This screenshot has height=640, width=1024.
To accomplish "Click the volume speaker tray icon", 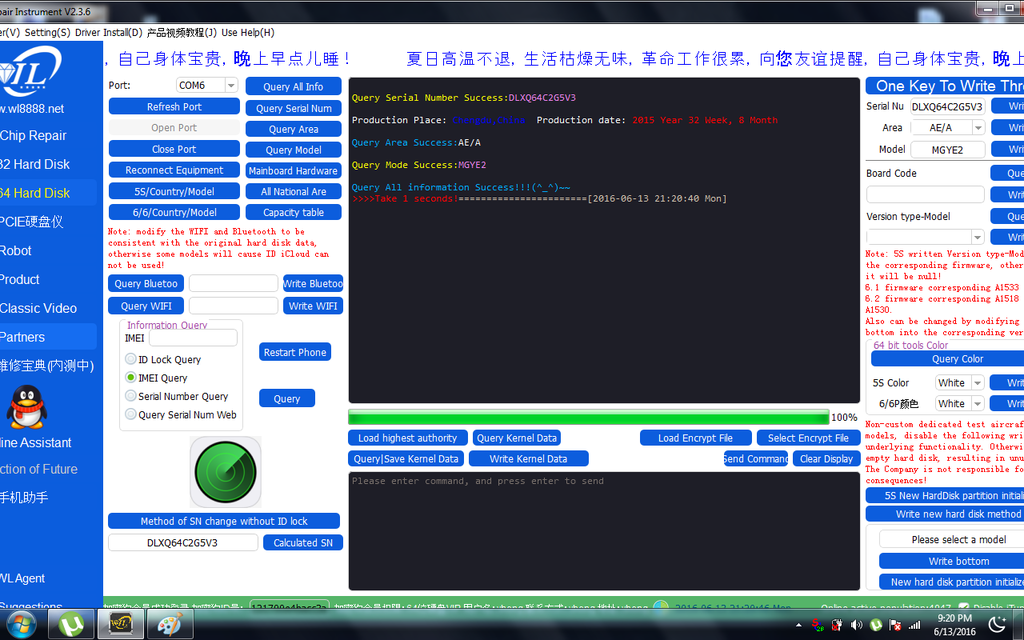I will pyautogui.click(x=855, y=625).
